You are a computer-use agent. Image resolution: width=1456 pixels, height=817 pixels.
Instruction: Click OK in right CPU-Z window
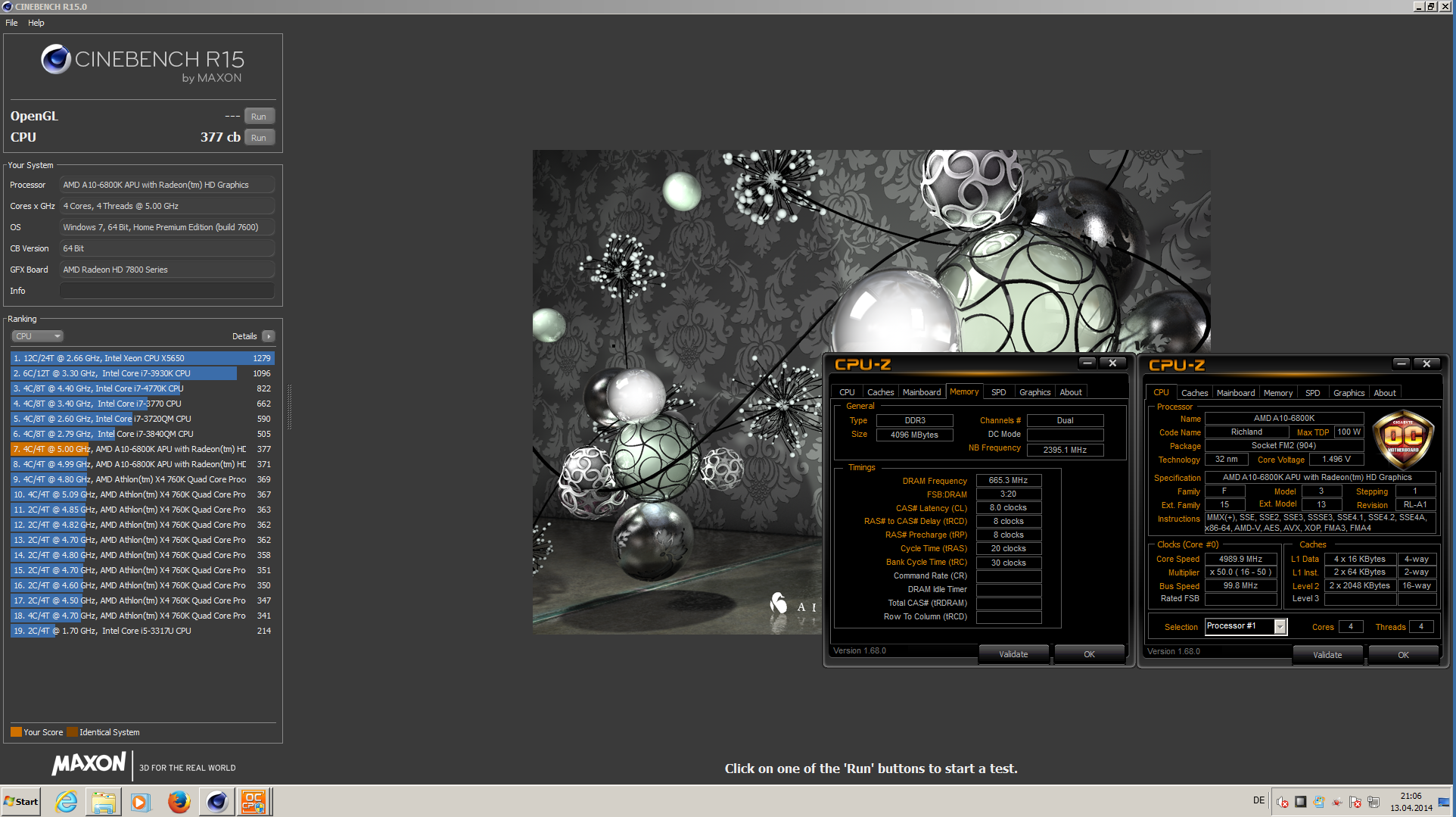(1403, 655)
